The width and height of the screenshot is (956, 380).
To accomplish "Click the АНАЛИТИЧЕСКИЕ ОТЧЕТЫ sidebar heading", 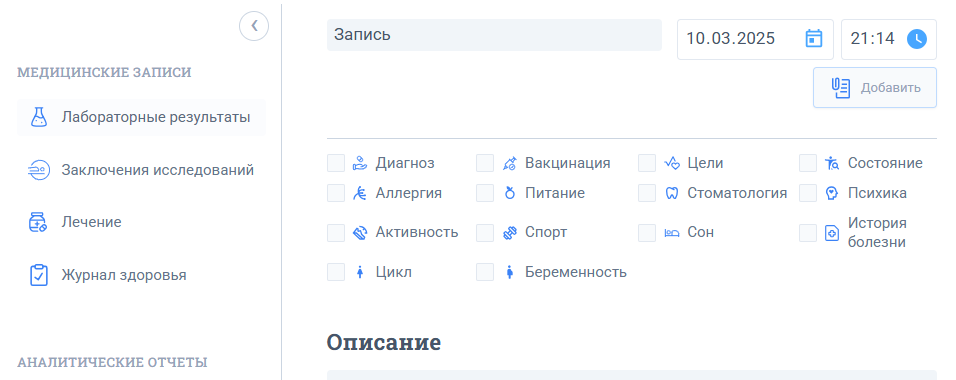I will point(112,362).
